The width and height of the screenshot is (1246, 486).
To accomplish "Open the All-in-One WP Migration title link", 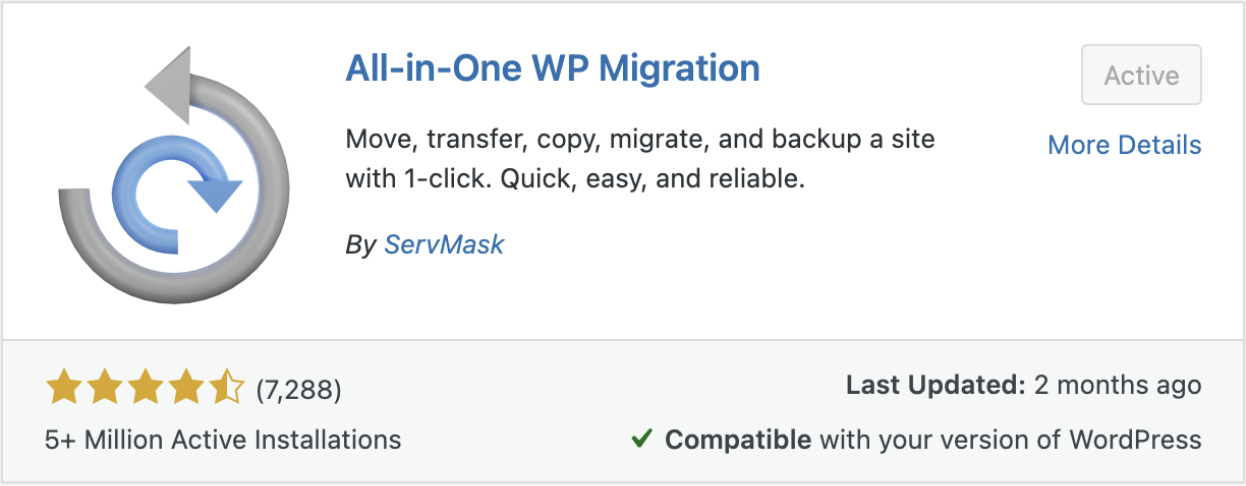I will (x=553, y=69).
